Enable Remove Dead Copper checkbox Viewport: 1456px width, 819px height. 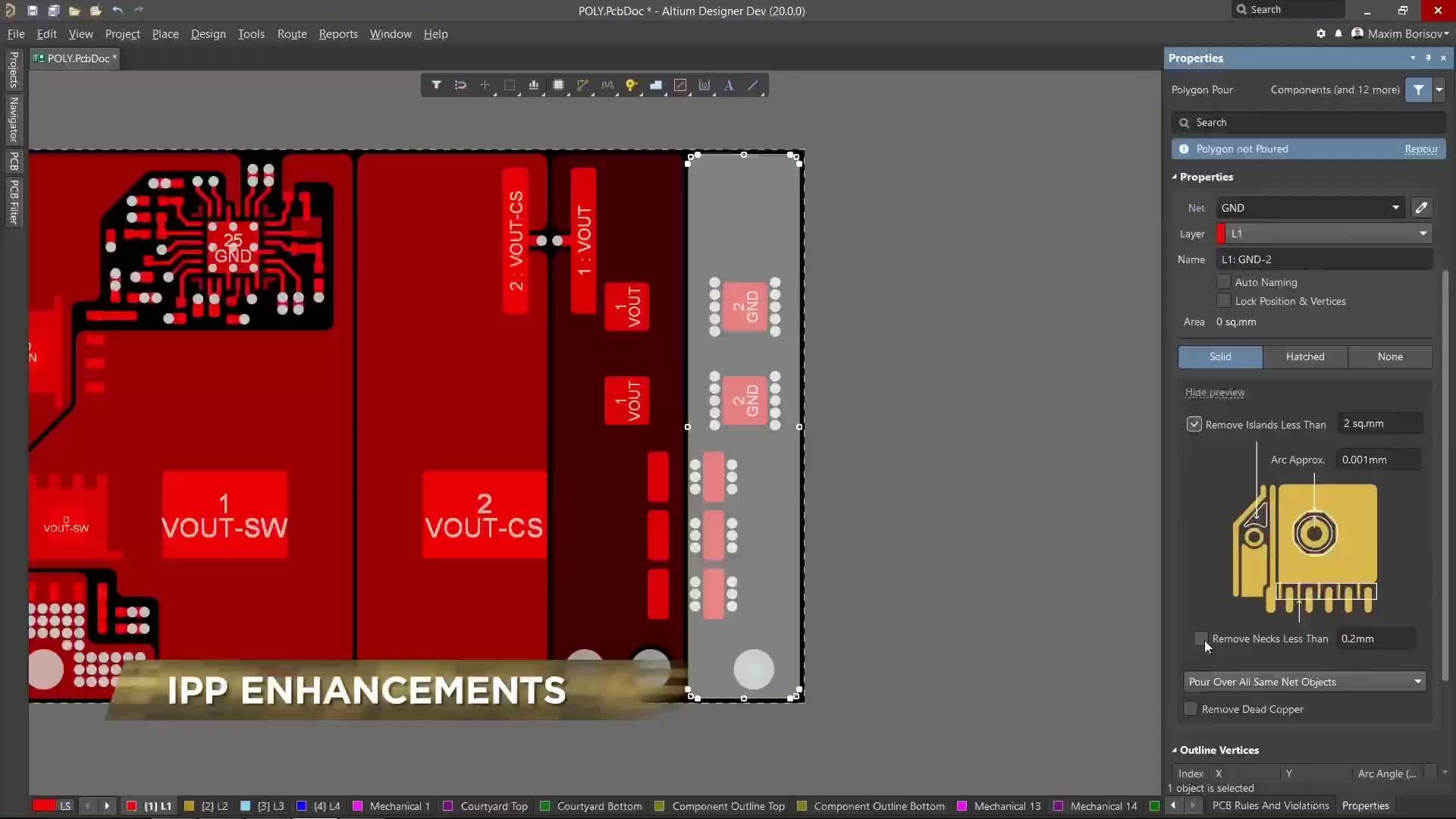pos(1191,709)
